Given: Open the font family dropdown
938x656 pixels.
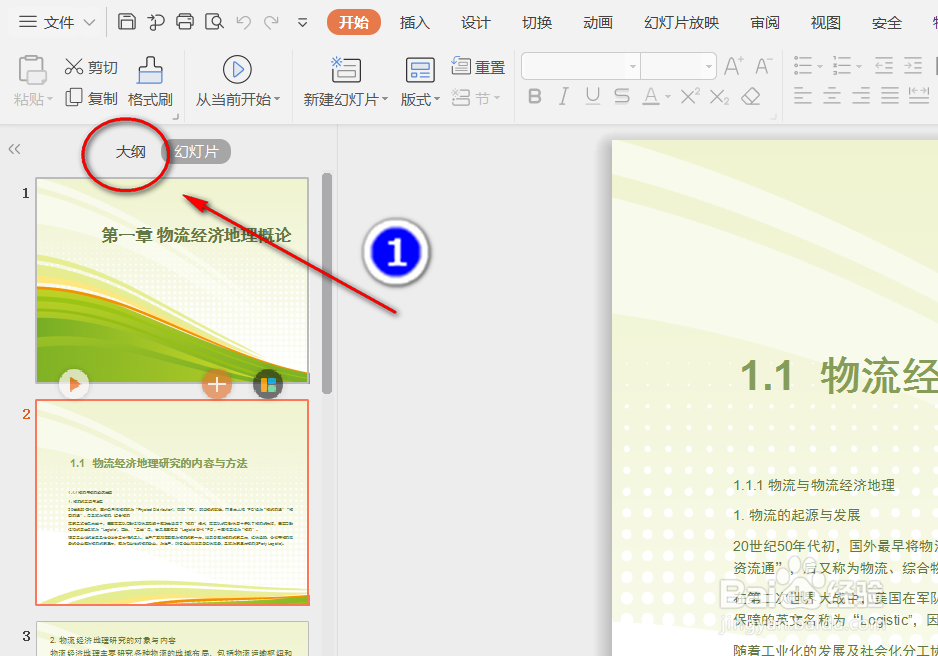Looking at the screenshot, I should coord(632,66).
